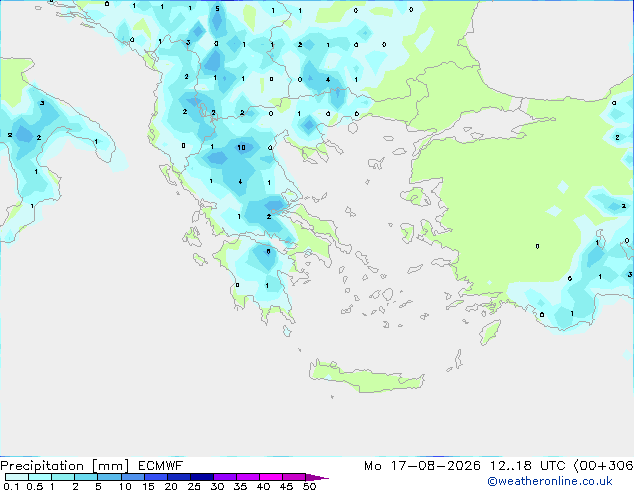This screenshot has width=634, height=490.
Task: Select the ECMWF model label
Action: coord(161,466)
